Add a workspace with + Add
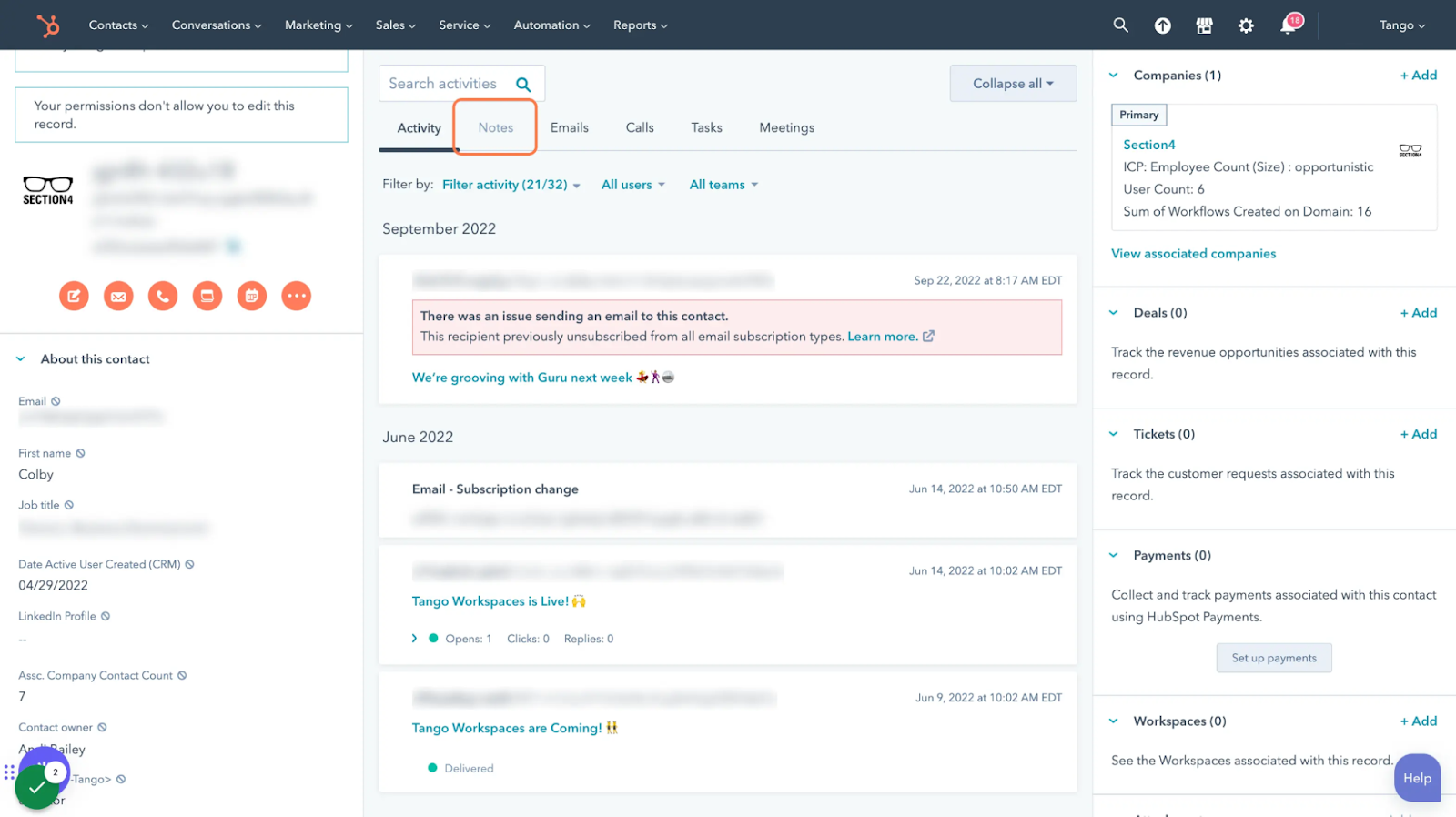Viewport: 1456px width, 817px height. coord(1419,721)
